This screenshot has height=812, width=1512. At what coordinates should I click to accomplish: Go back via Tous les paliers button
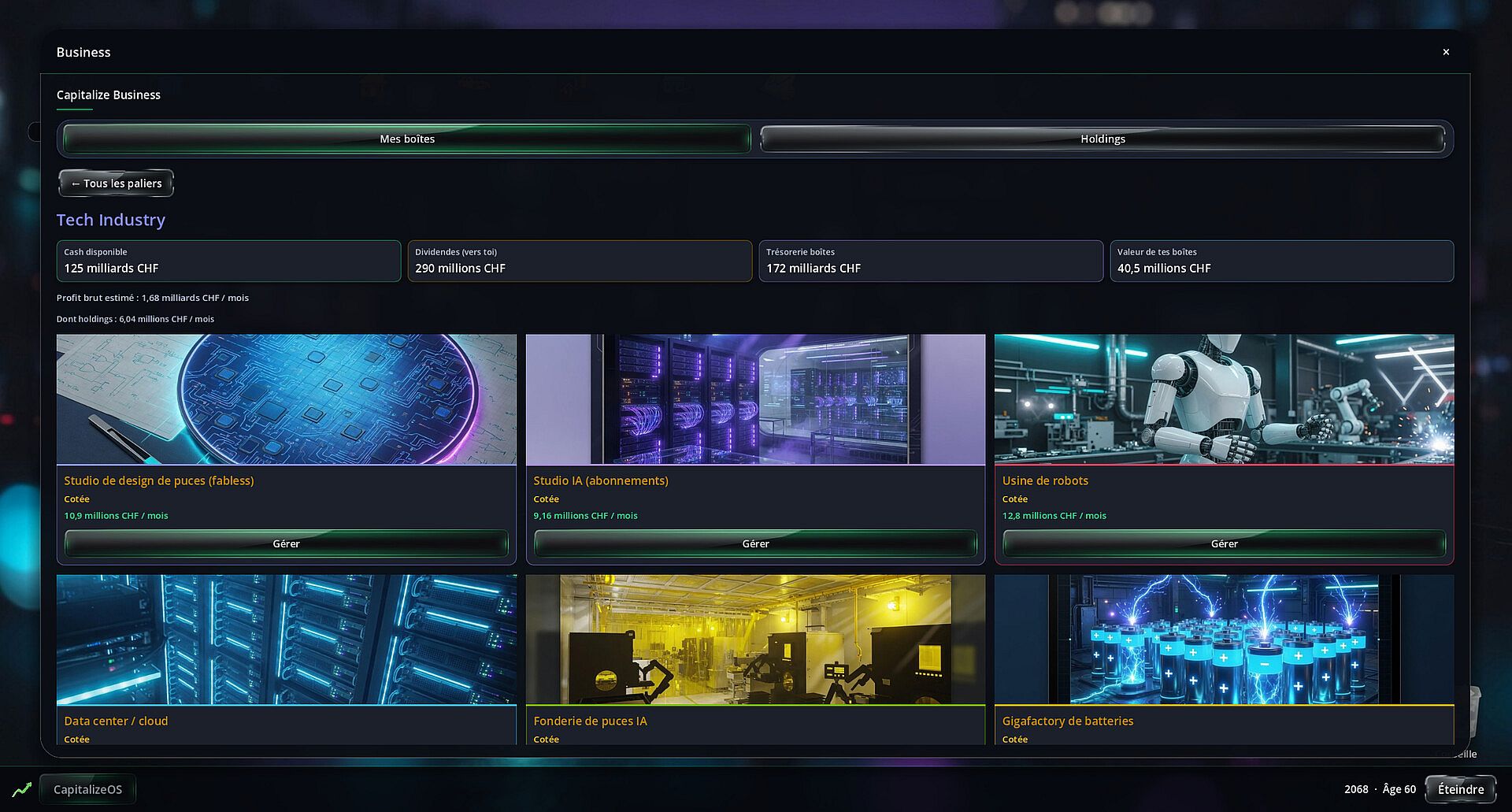[x=117, y=184]
